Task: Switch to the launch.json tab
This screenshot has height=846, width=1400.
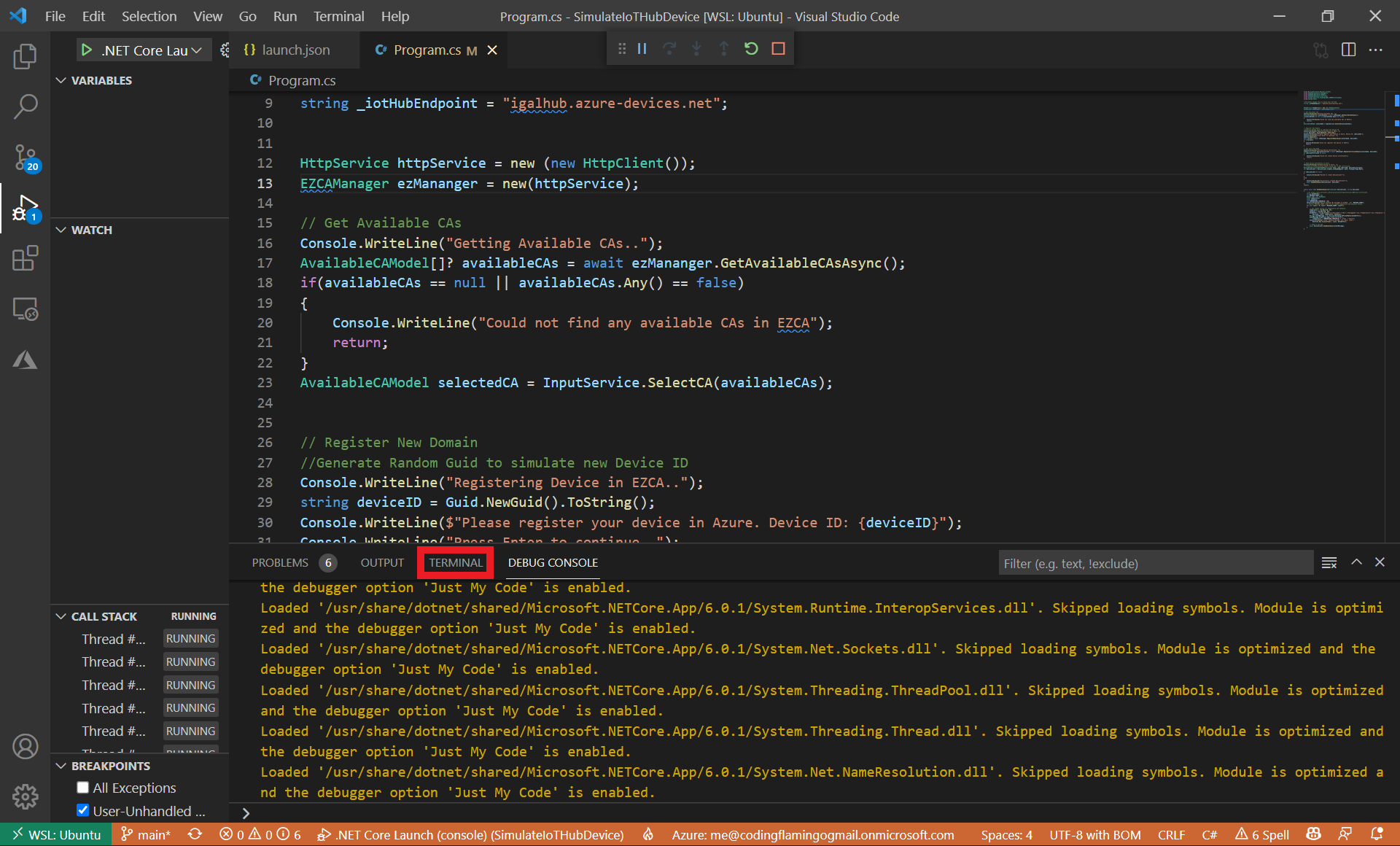Action: click(295, 50)
